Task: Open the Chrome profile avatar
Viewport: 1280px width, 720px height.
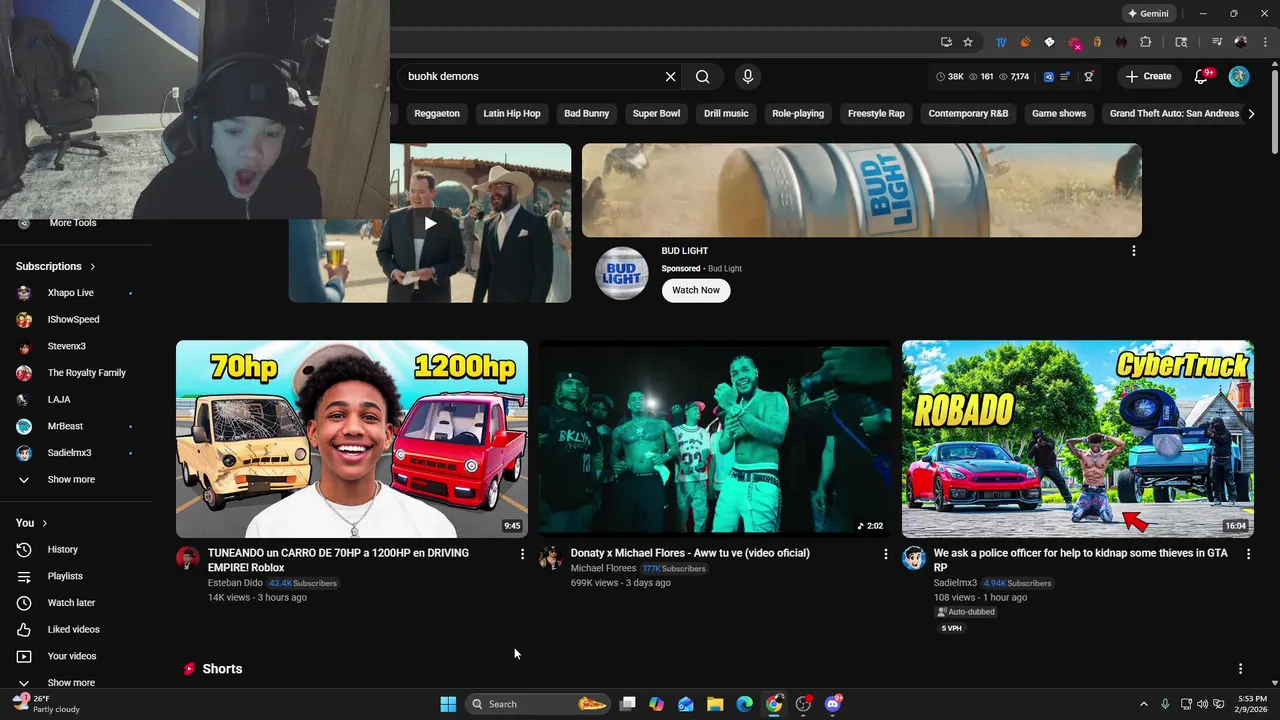Action: 1241,42
